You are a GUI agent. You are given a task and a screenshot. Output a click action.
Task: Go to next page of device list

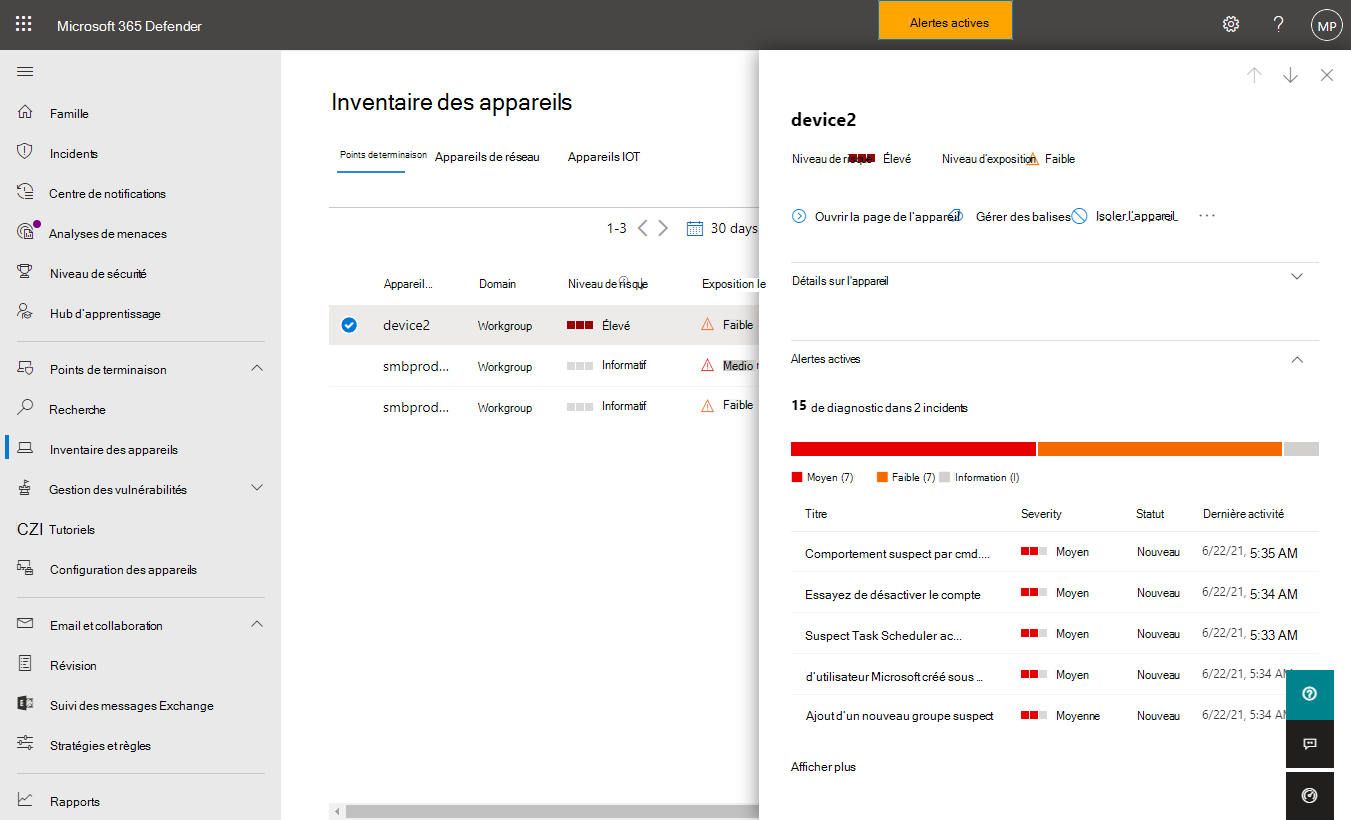pyautogui.click(x=662, y=228)
